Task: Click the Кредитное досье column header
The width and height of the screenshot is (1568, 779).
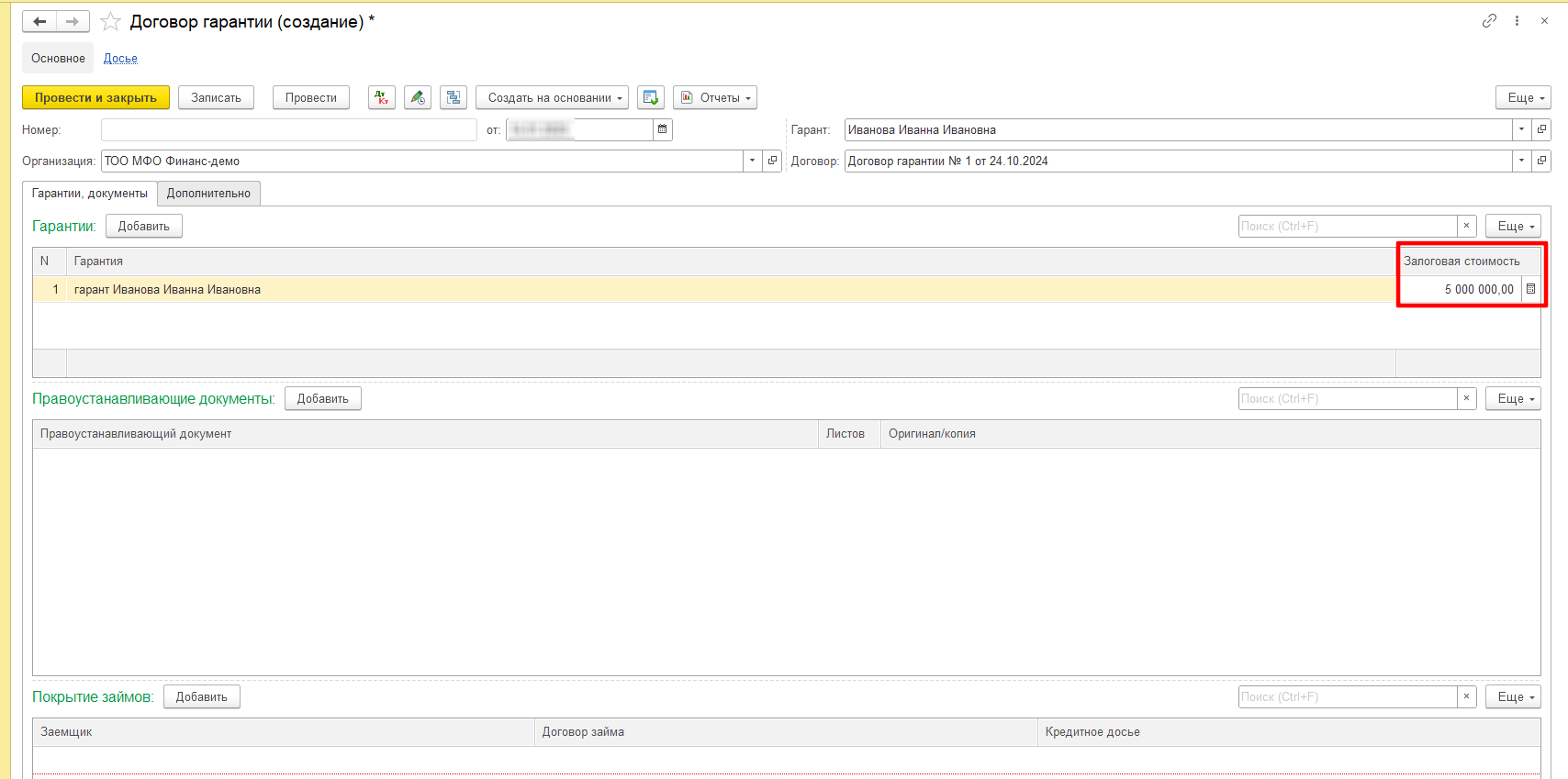Action: coord(1289,732)
